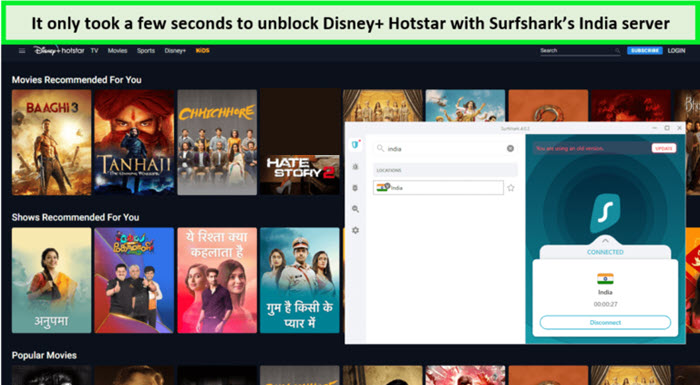The height and width of the screenshot is (385, 700).
Task: Open the TV section
Action: [94, 50]
